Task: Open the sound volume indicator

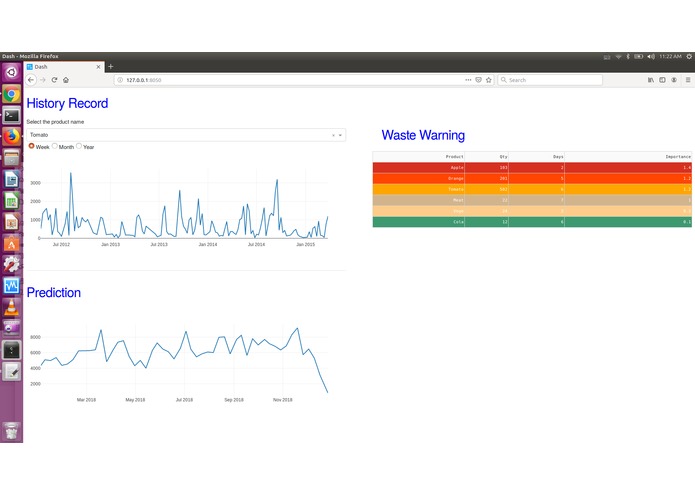Action: coord(651,57)
